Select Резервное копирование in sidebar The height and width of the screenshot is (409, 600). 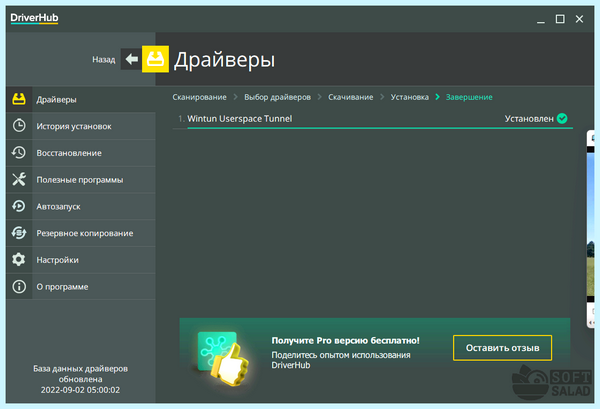pyautogui.click(x=81, y=233)
